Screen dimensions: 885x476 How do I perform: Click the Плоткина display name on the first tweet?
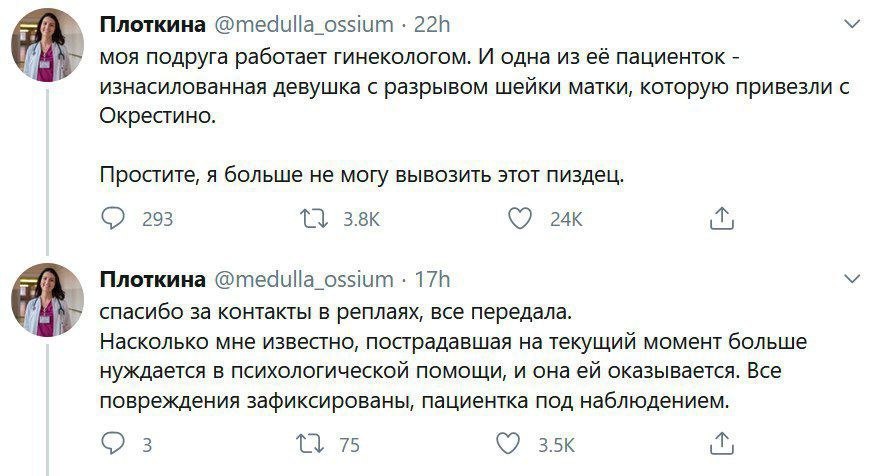coord(151,22)
